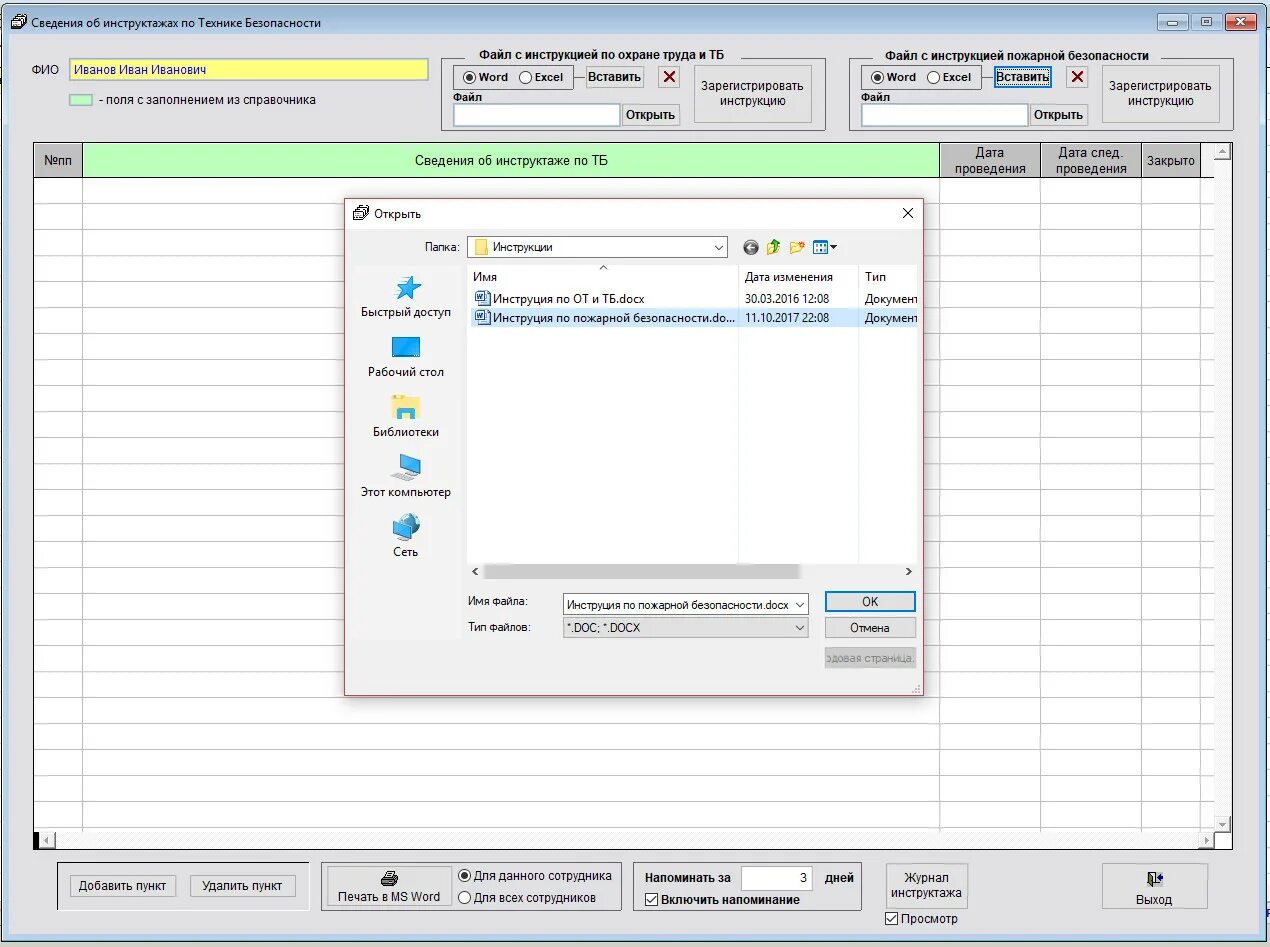Open Быстрый доступ in the places bar
1270x947 pixels.
pyautogui.click(x=406, y=297)
